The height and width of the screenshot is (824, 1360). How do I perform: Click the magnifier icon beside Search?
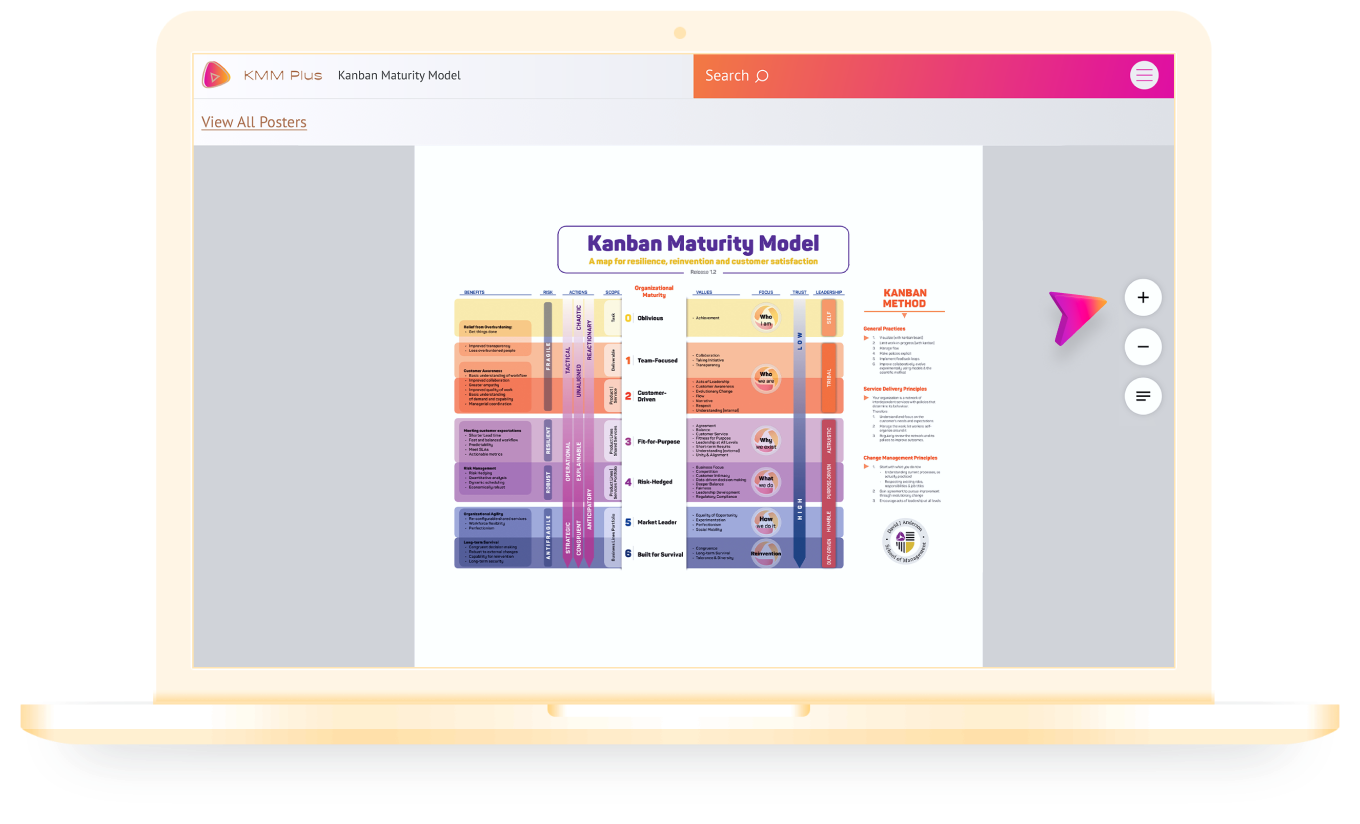coord(762,76)
